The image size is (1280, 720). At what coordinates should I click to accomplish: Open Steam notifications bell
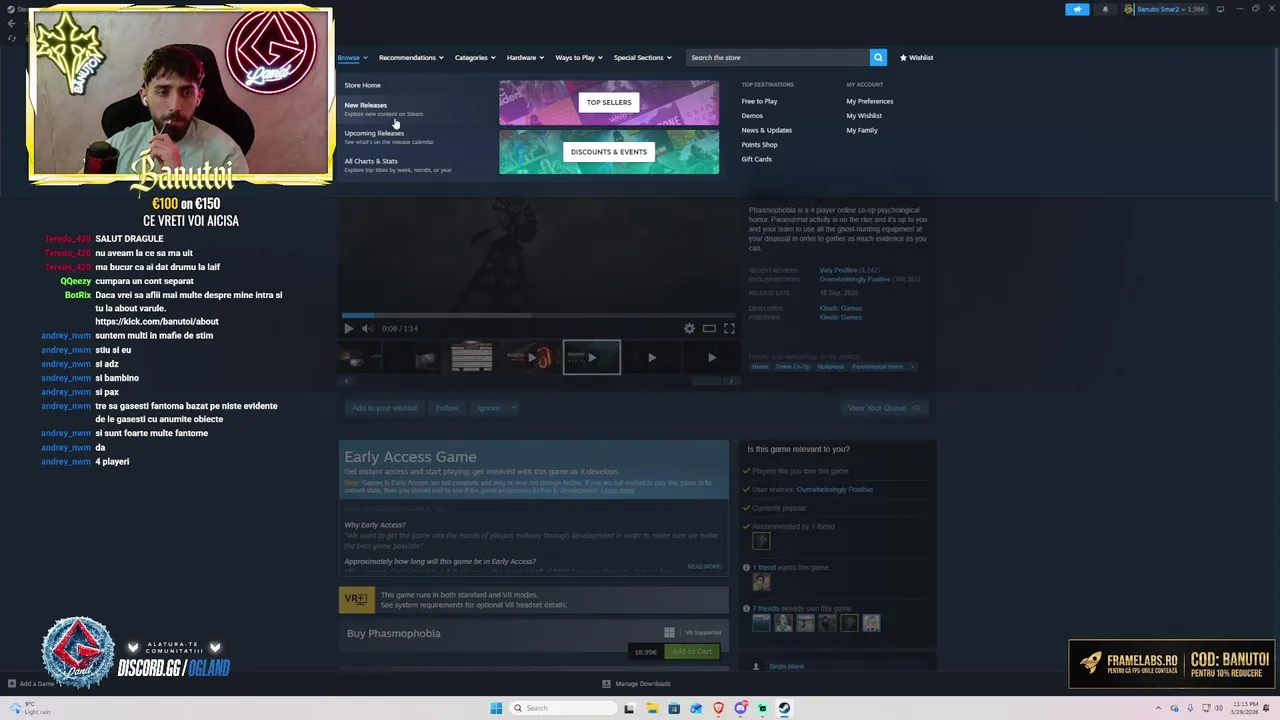[1105, 9]
